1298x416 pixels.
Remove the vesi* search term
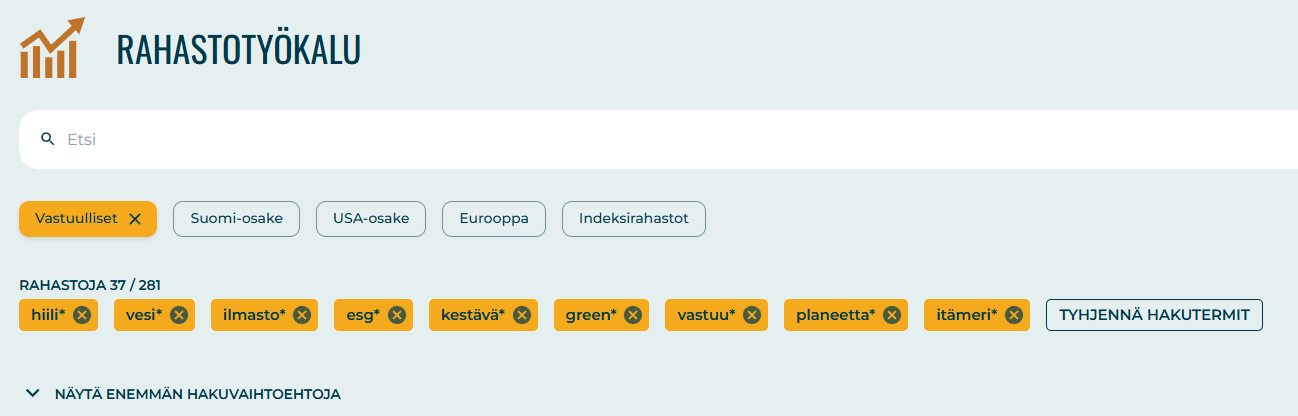[x=179, y=315]
